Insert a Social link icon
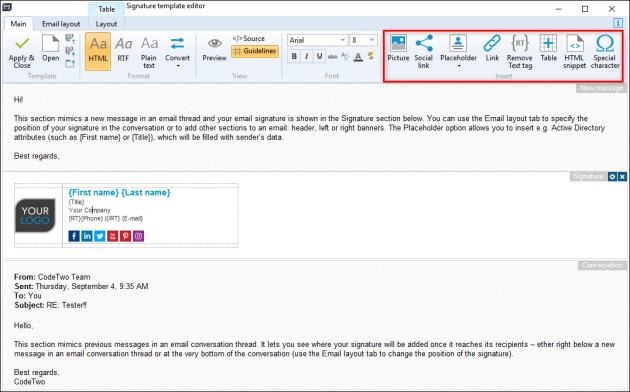Viewport: 630px width, 392px height. pyautogui.click(x=423, y=52)
